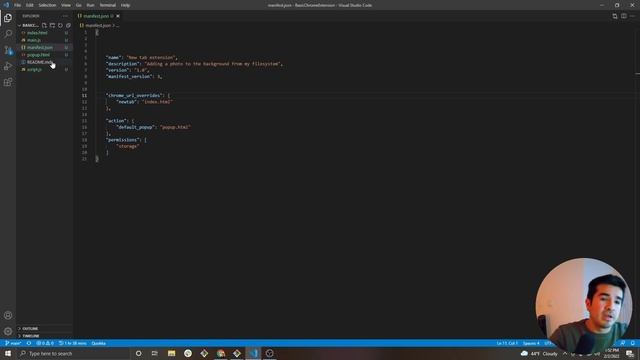Viewport: 640px width, 360px height.
Task: Open the Search view in activity bar
Action: (x=8, y=33)
